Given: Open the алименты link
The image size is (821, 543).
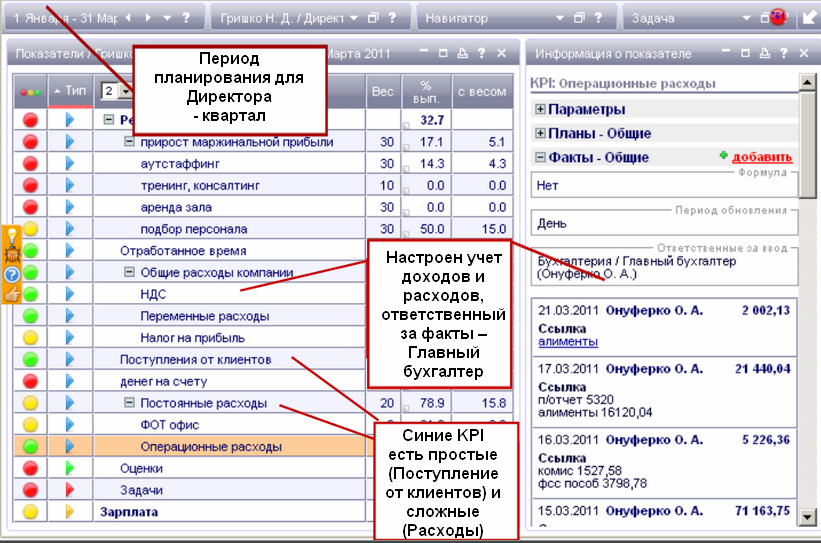Looking at the screenshot, I should pos(568,341).
